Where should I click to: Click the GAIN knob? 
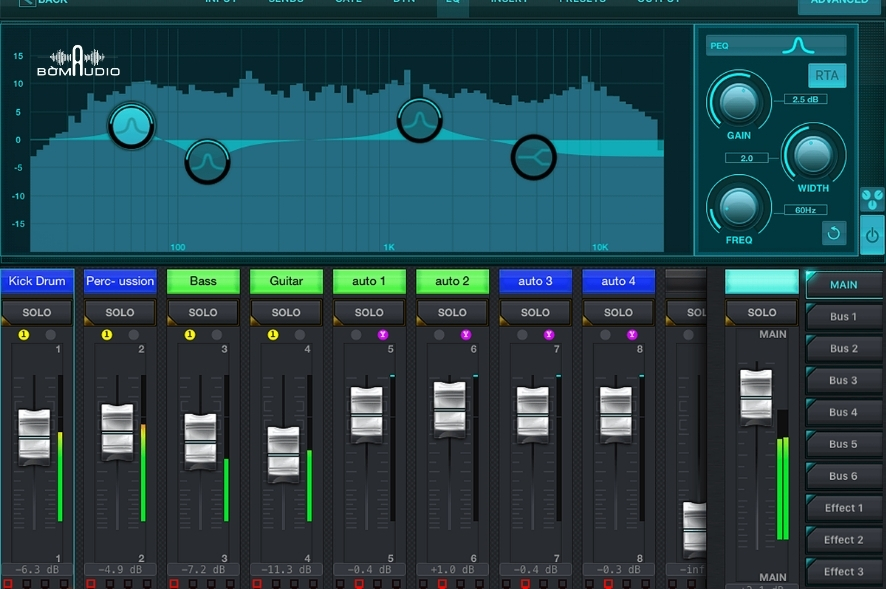click(x=739, y=102)
